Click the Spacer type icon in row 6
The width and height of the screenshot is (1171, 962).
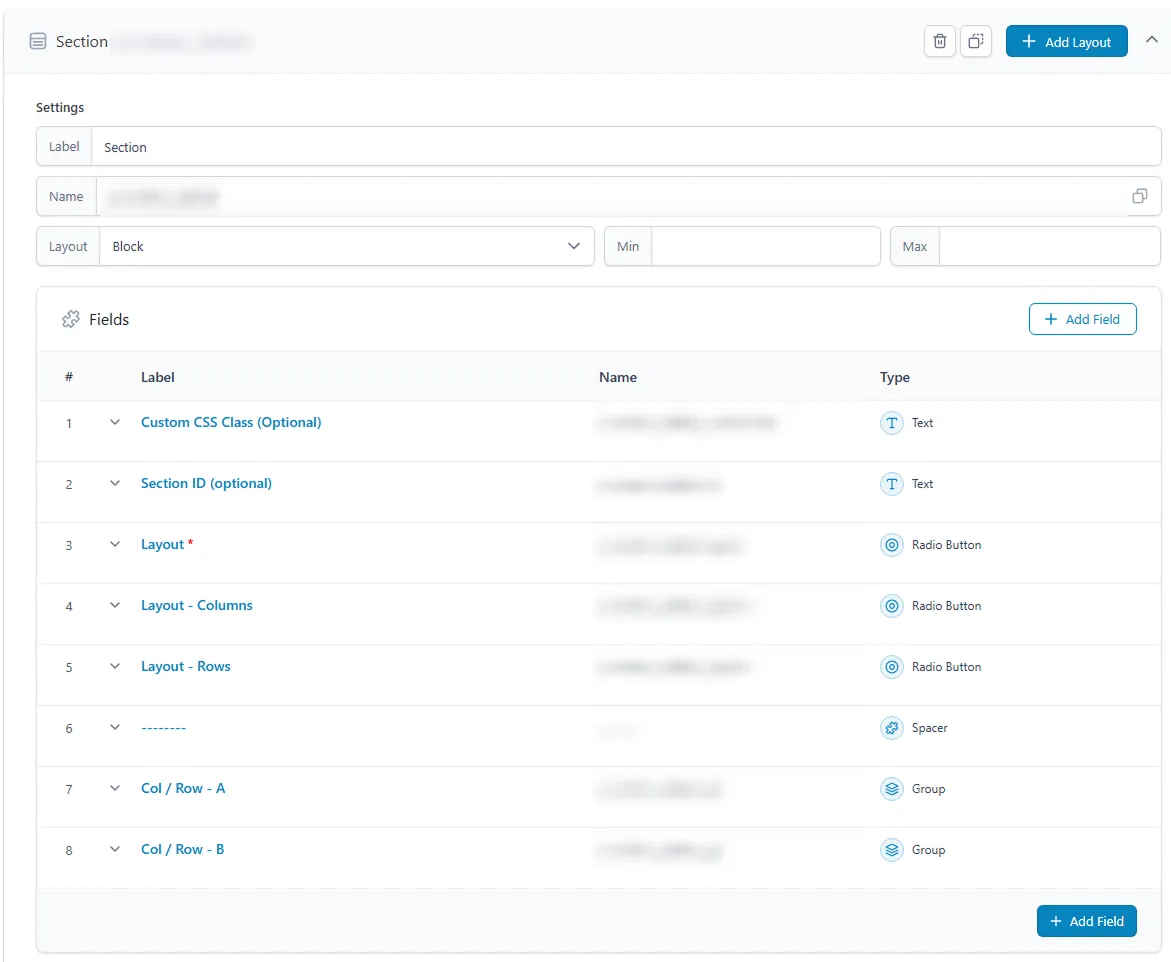[x=892, y=728]
